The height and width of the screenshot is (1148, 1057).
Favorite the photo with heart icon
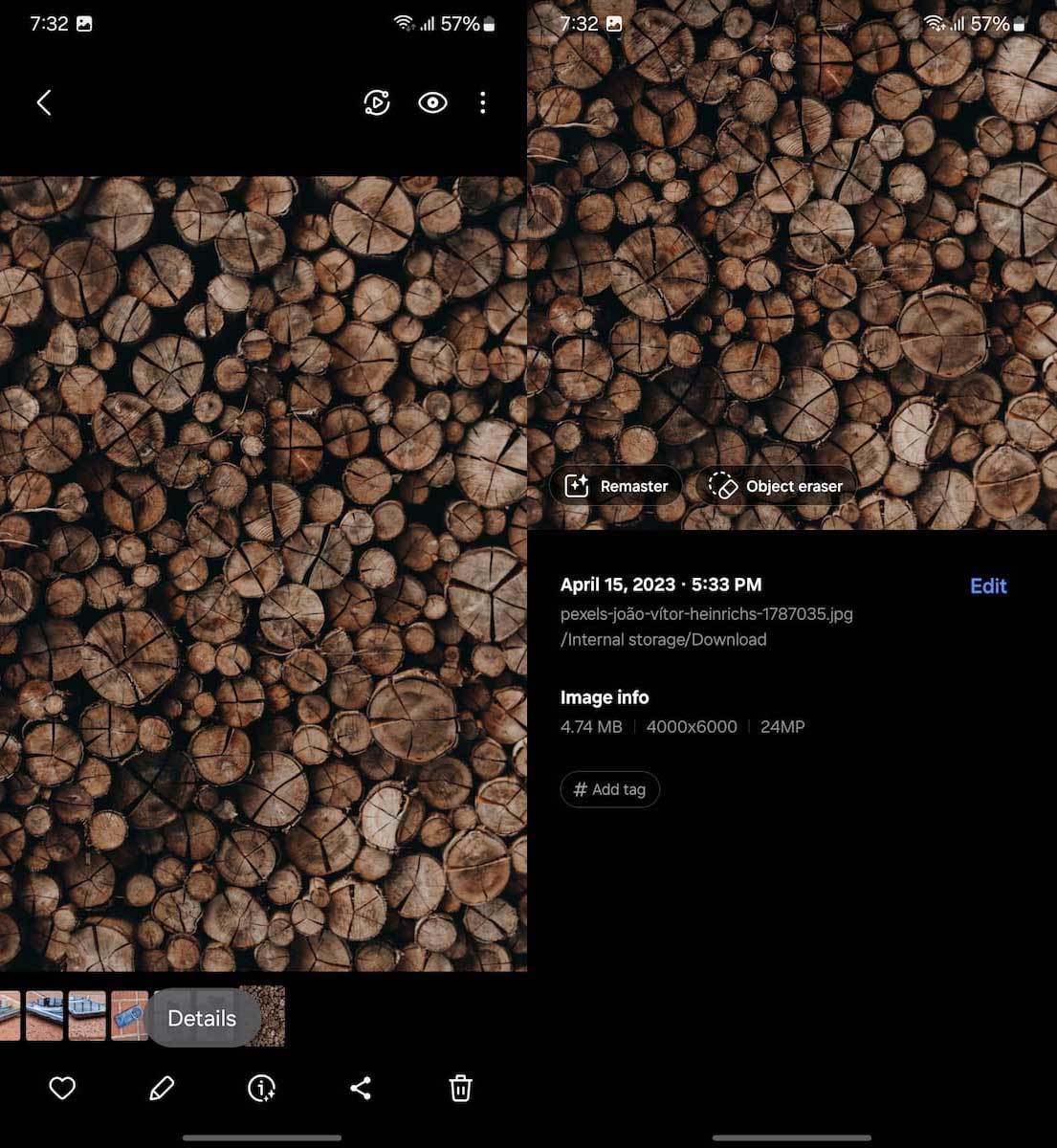62,1088
